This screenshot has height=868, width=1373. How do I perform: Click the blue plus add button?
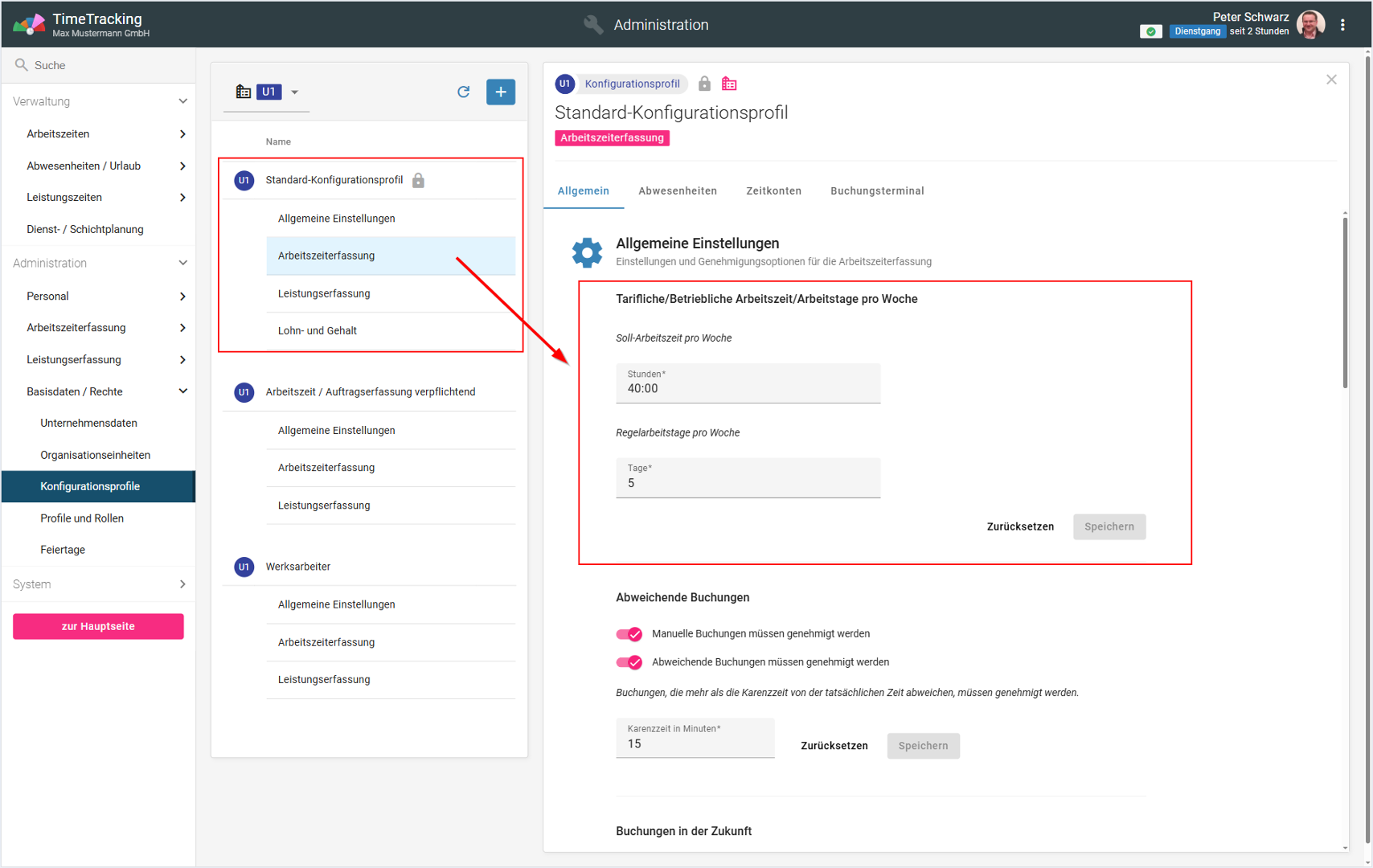(x=500, y=92)
